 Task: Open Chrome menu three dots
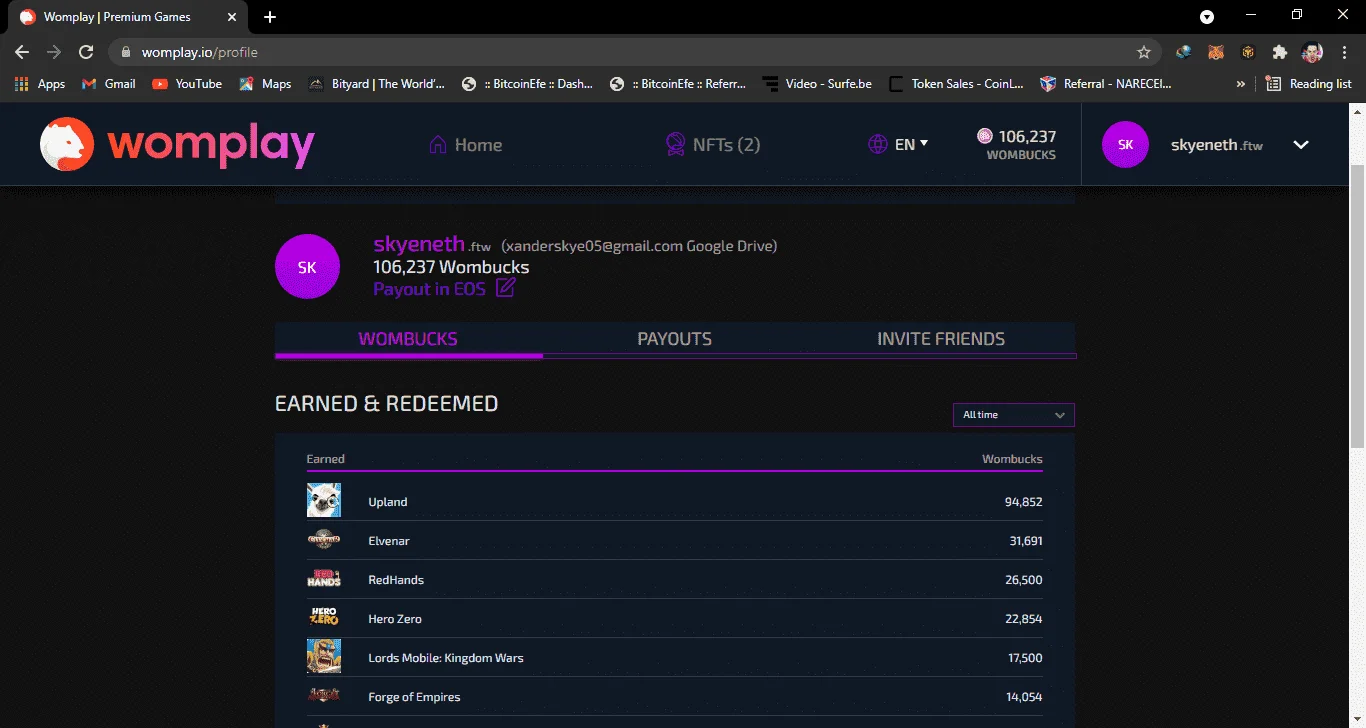point(1345,52)
